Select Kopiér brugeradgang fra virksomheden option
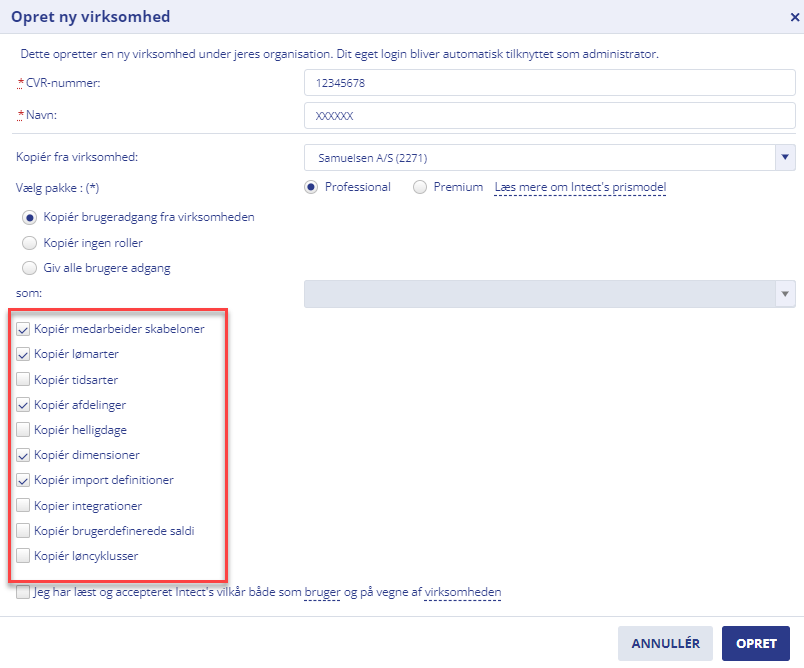804x668 pixels. (x=30, y=217)
